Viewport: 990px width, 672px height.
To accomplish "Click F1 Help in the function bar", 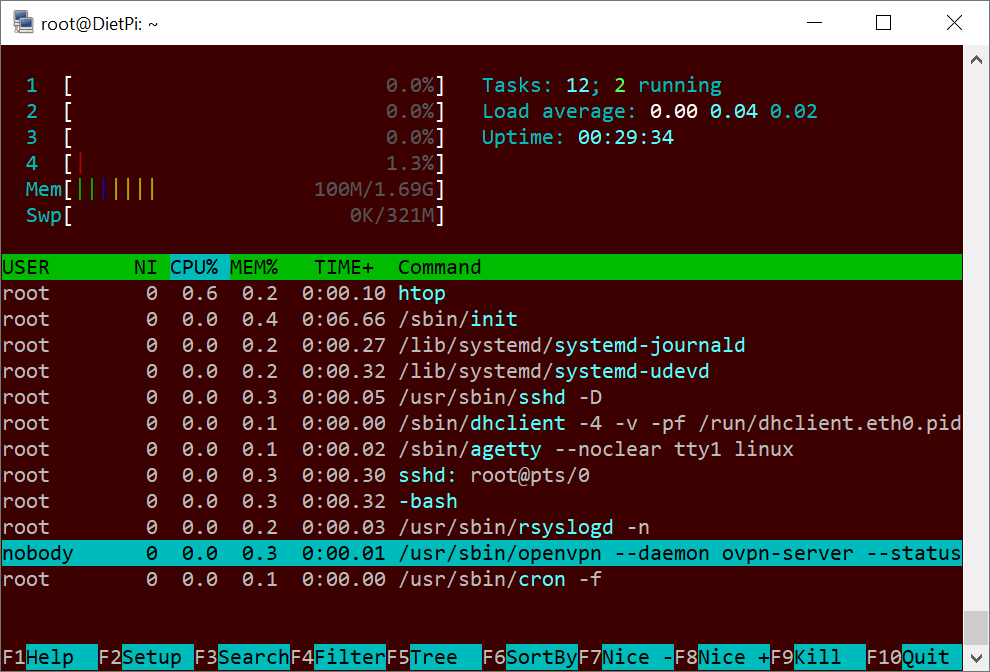I will coord(50,657).
